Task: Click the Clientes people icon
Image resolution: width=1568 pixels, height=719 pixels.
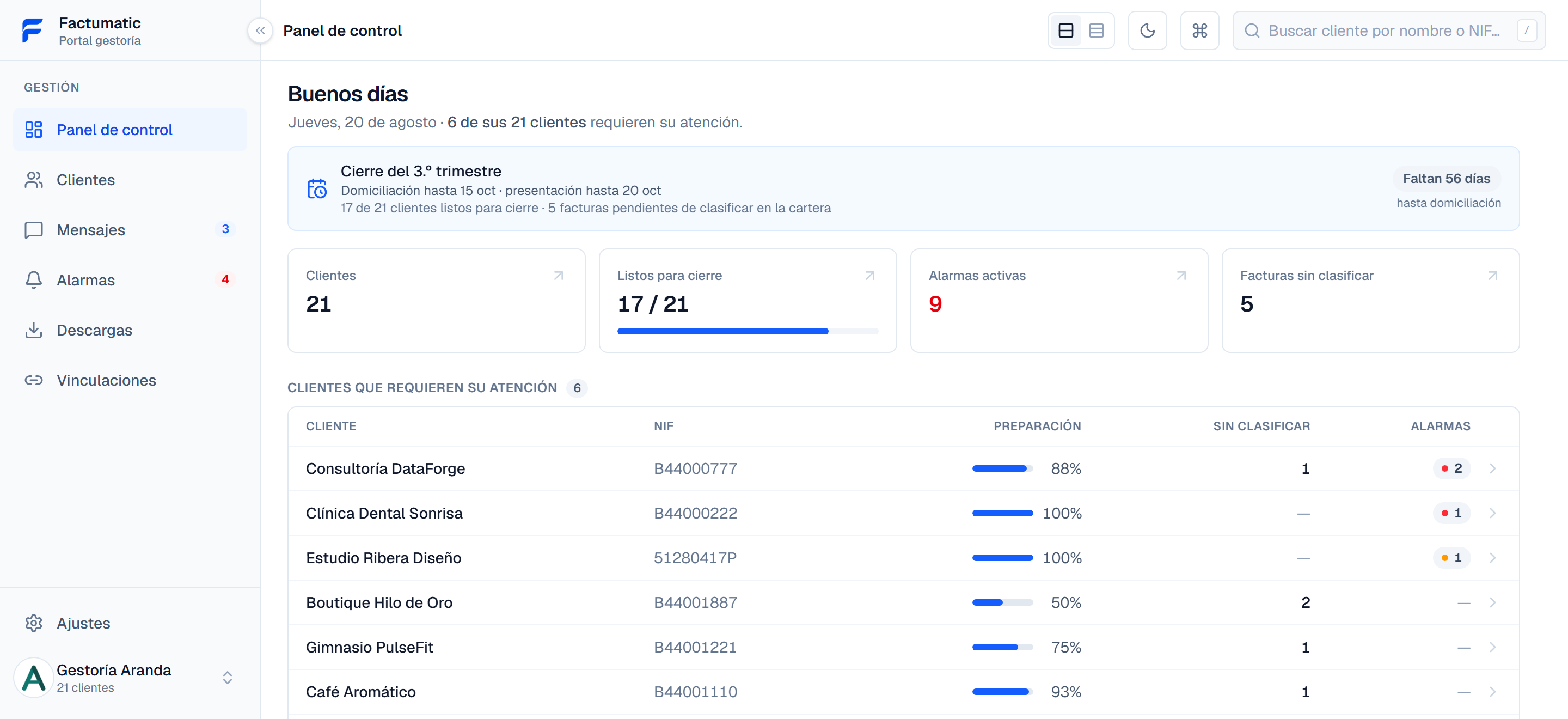Action: click(33, 180)
